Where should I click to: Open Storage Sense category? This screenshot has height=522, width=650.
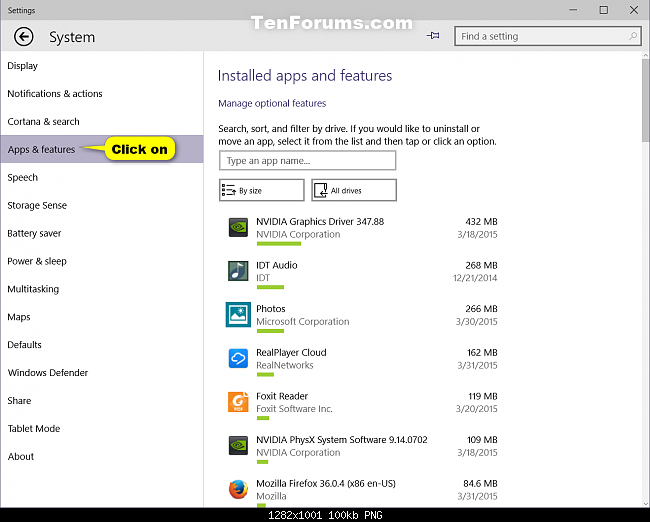102,205
